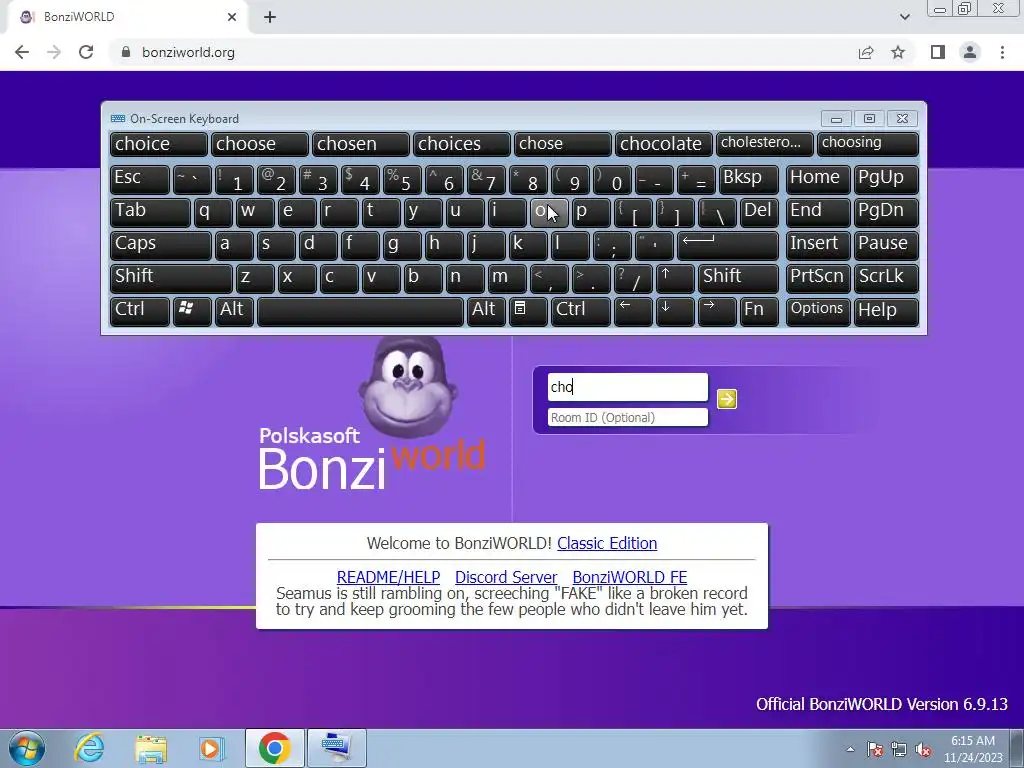Click the Esc key on the keyboard
Viewport: 1024px width, 768px height.
click(140, 180)
